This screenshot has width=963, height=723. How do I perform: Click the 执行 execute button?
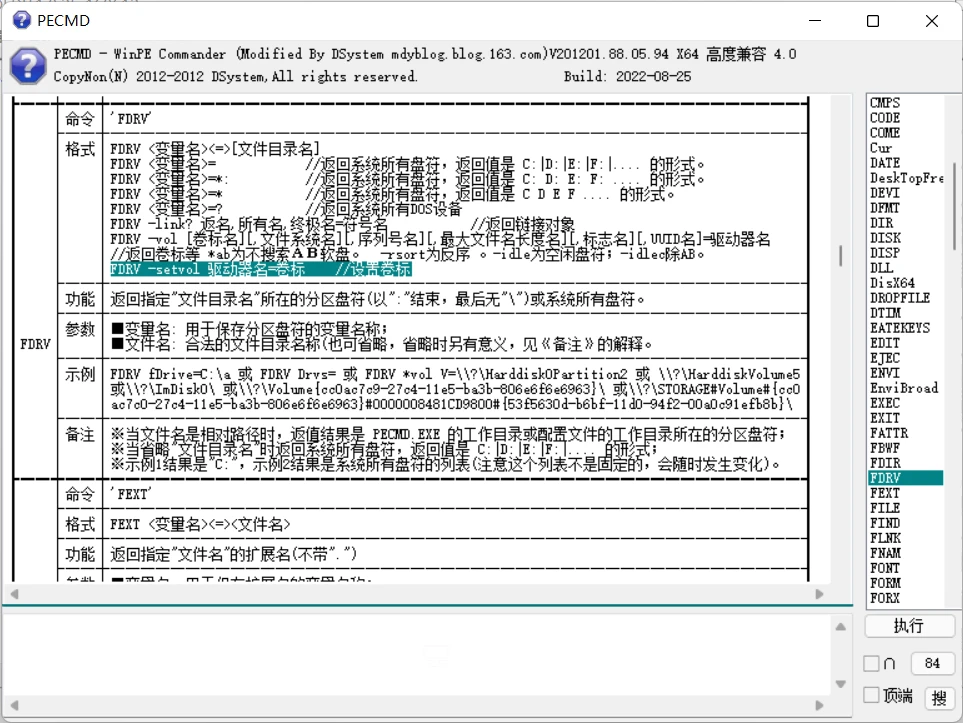point(909,626)
